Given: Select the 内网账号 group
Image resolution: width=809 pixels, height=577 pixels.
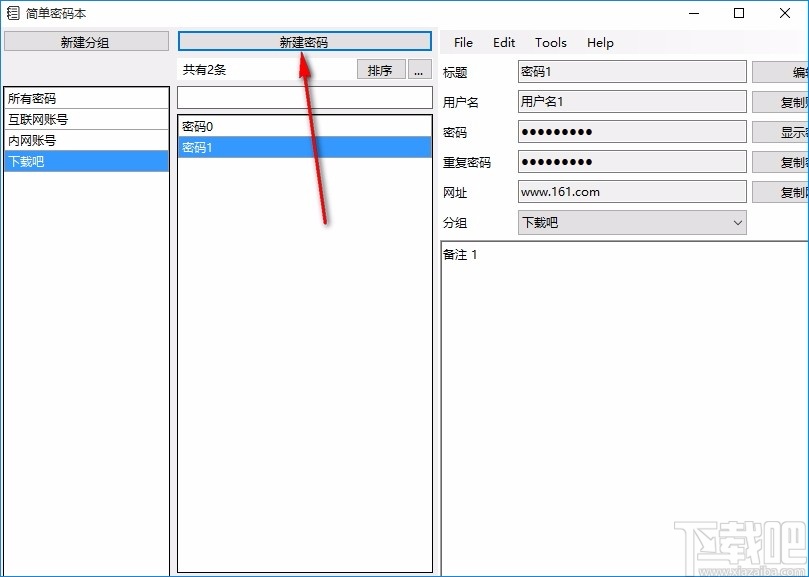Looking at the screenshot, I should pos(87,140).
